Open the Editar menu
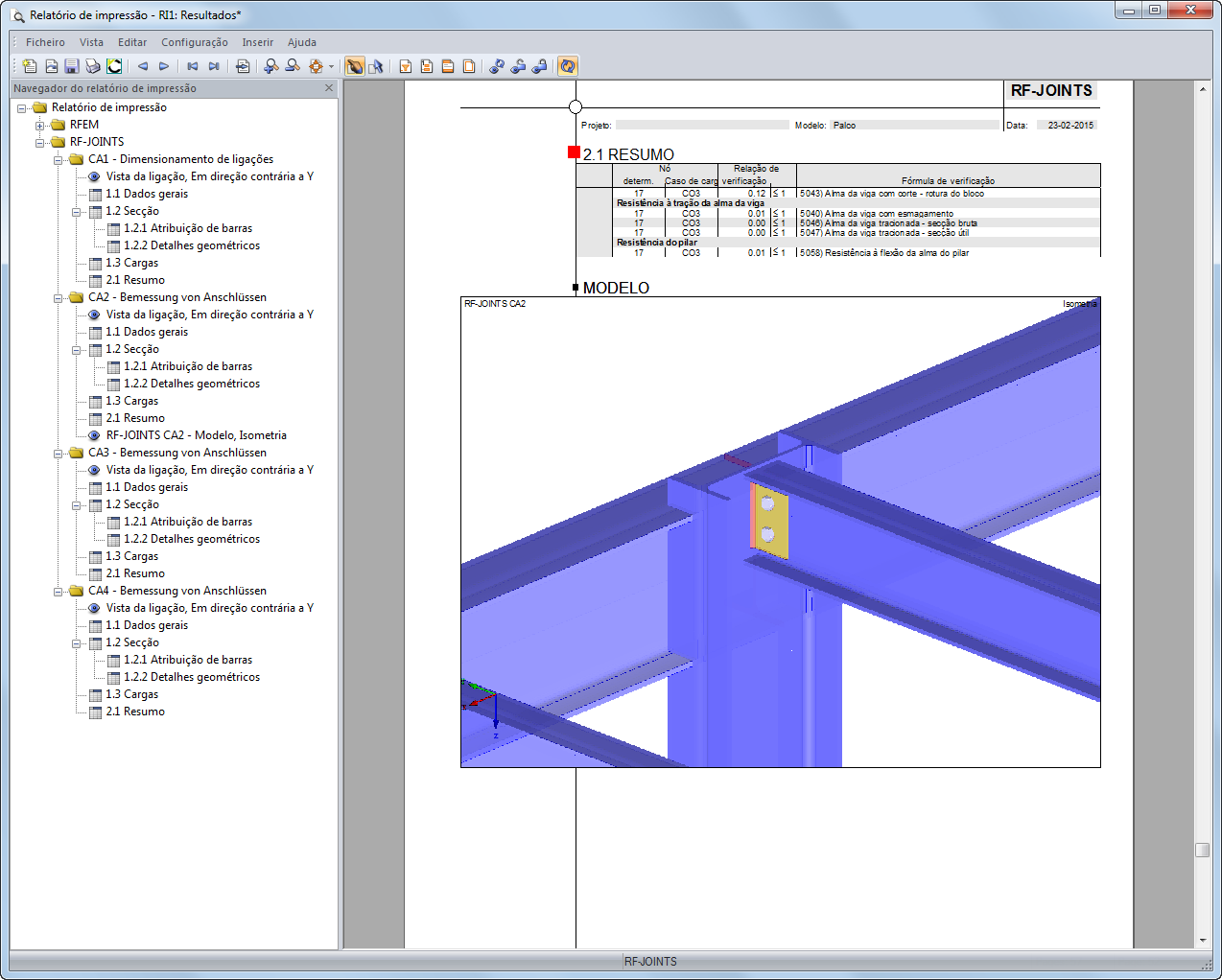The image size is (1222, 980). [132, 42]
